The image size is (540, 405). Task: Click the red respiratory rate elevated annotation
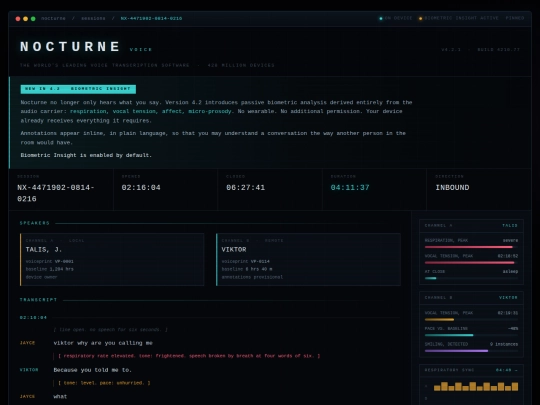(189, 356)
